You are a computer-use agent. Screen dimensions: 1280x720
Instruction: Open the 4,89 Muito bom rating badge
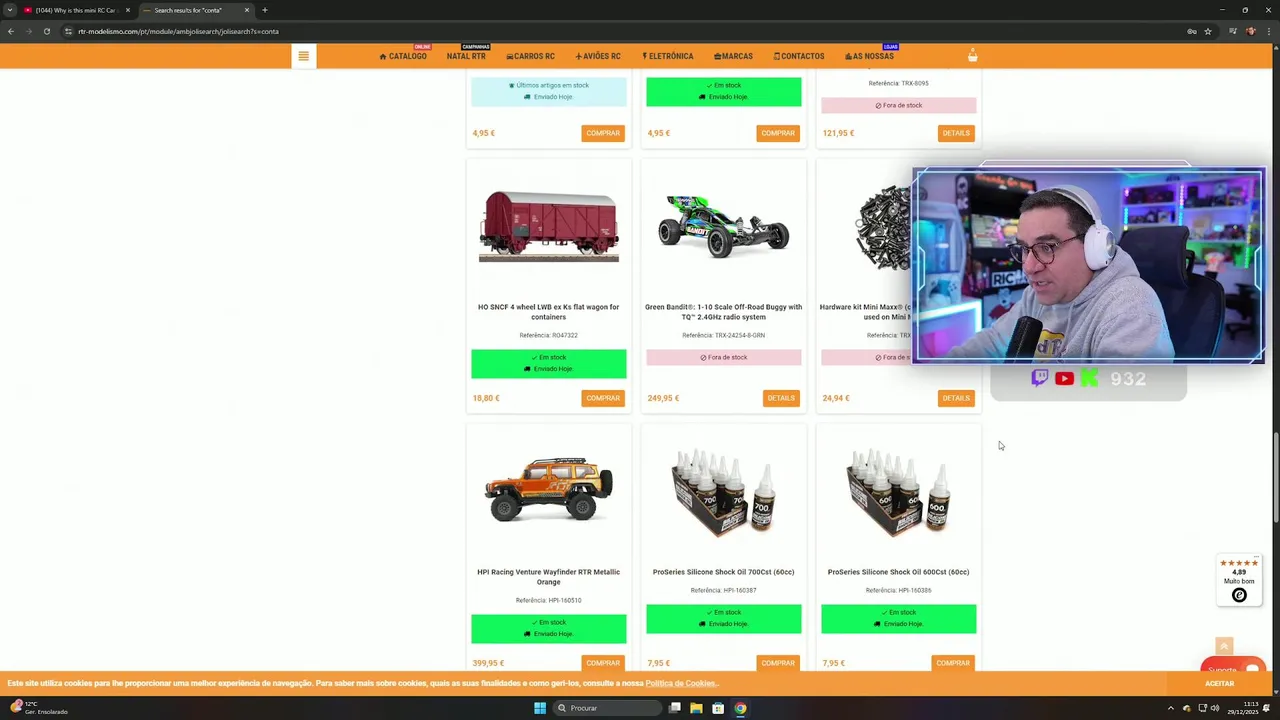coord(1239,580)
